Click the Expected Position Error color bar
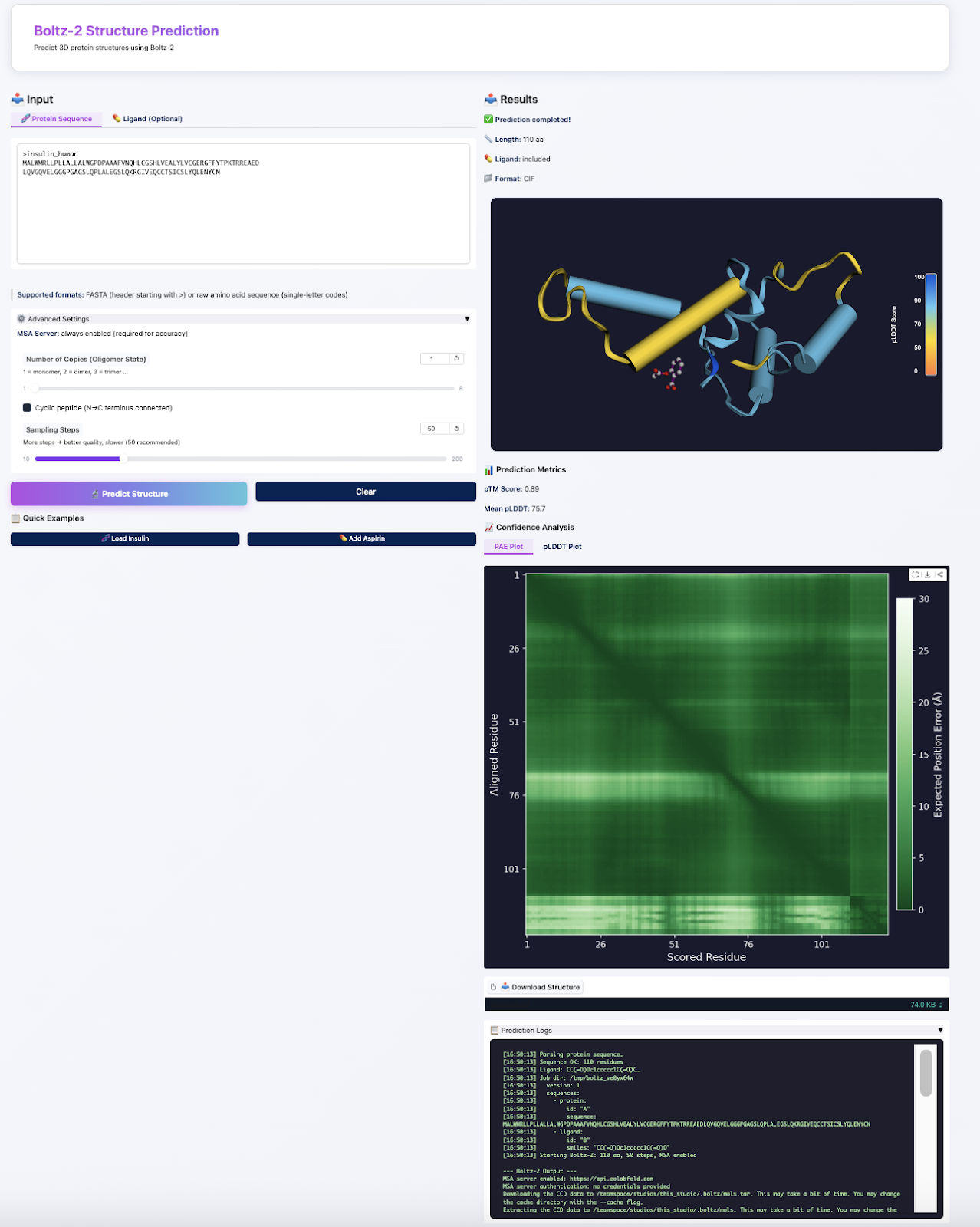 (905, 754)
